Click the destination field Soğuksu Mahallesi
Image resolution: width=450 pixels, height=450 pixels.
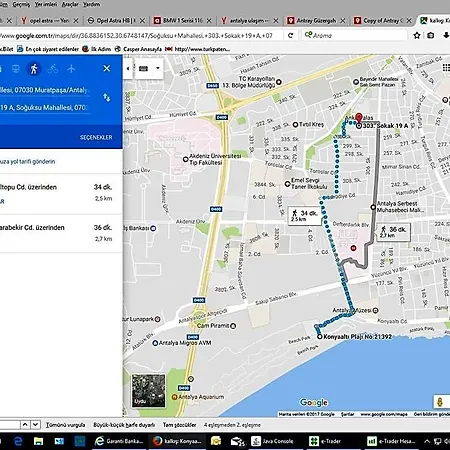click(x=45, y=108)
